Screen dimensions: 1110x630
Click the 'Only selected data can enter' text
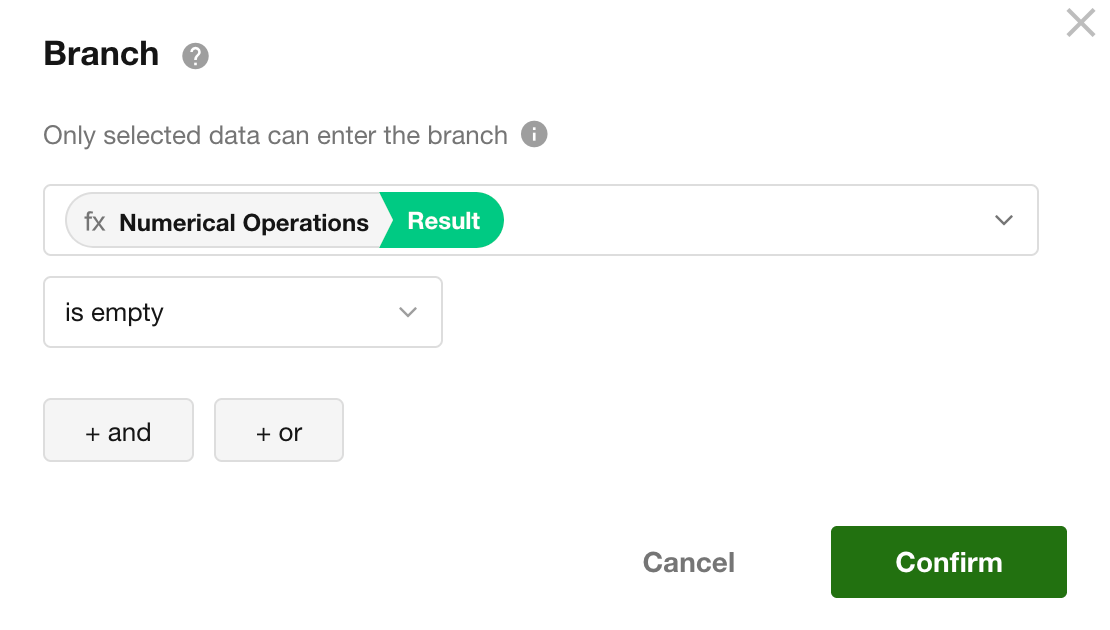tap(275, 135)
